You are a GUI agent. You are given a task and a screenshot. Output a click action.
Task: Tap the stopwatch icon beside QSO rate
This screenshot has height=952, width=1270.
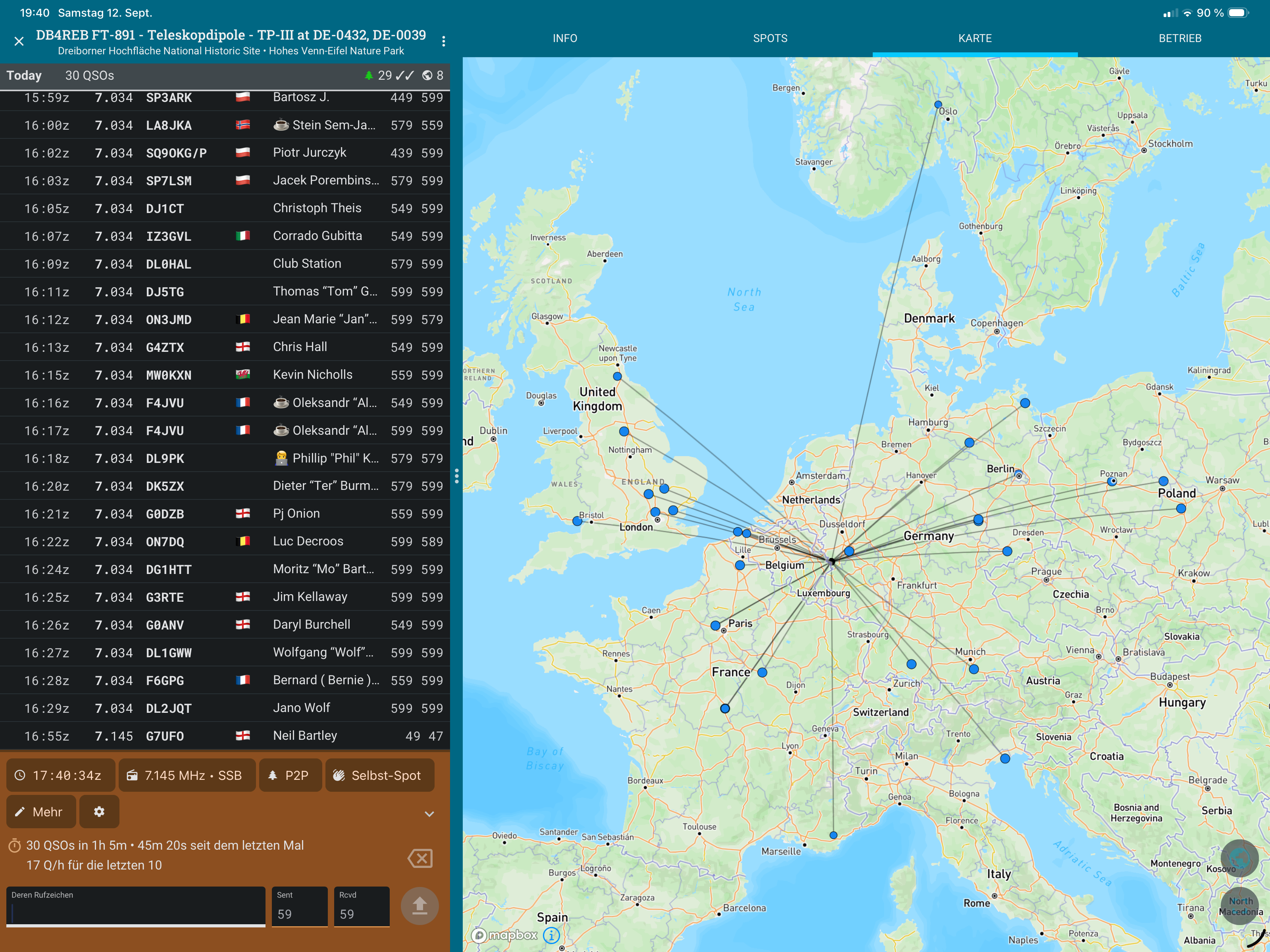(x=15, y=845)
